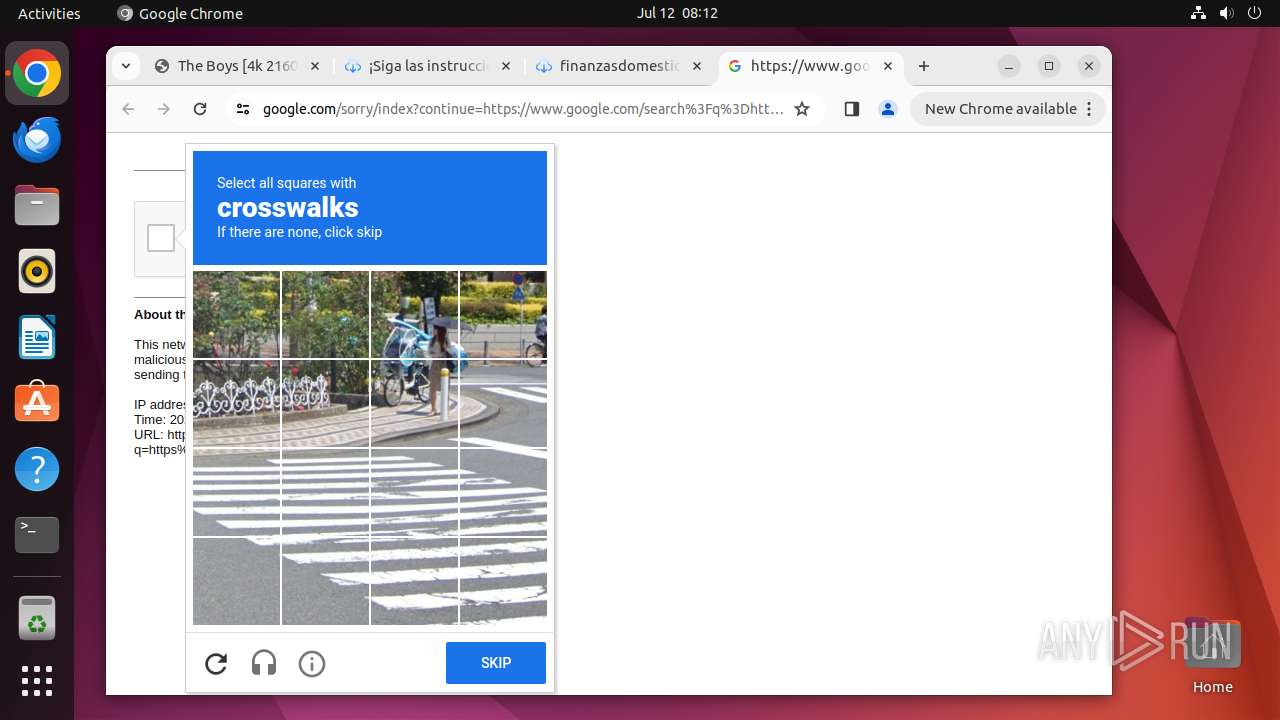Open Activities overview

coord(49,13)
